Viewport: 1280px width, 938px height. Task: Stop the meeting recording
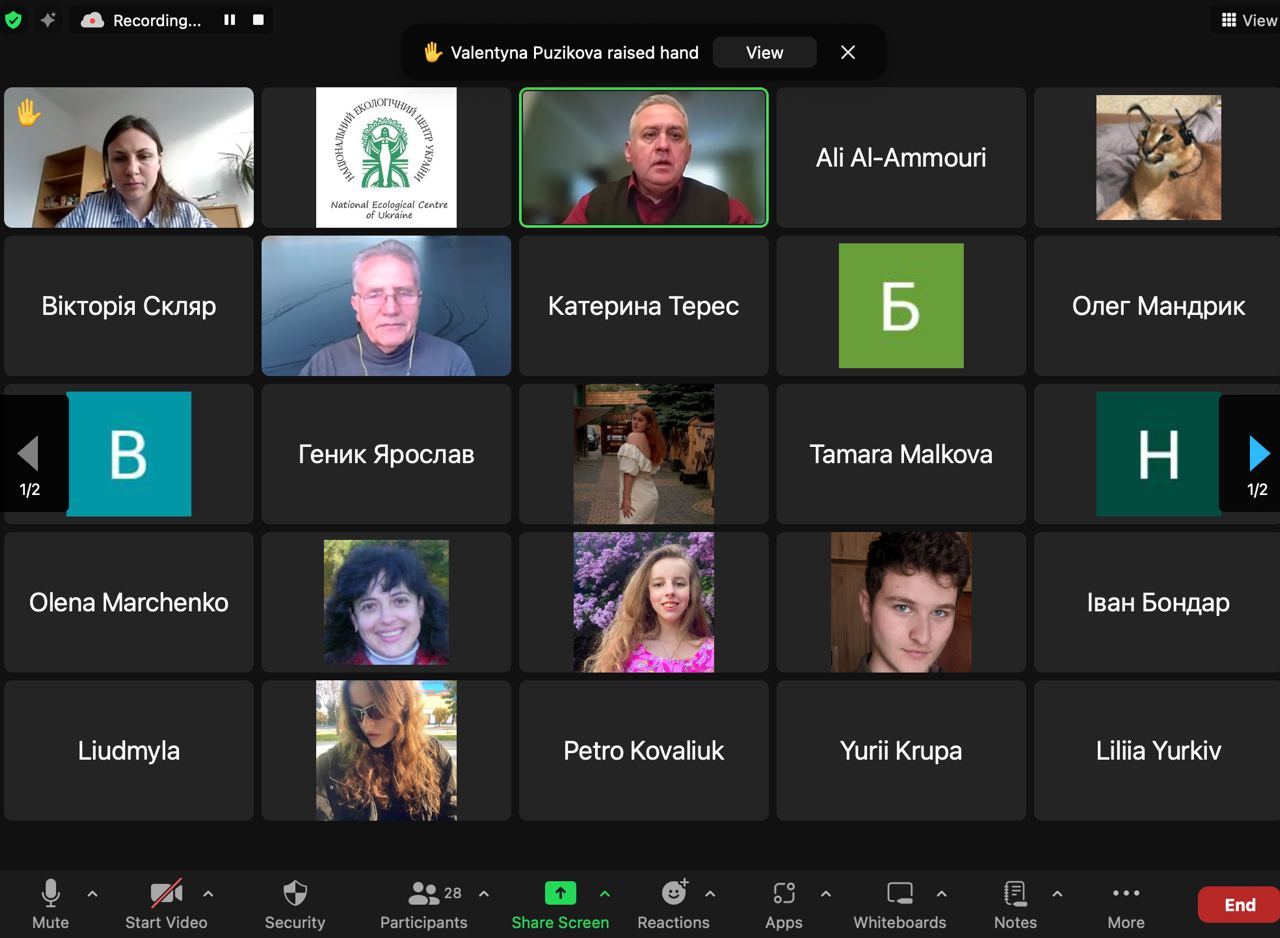pyautogui.click(x=258, y=20)
